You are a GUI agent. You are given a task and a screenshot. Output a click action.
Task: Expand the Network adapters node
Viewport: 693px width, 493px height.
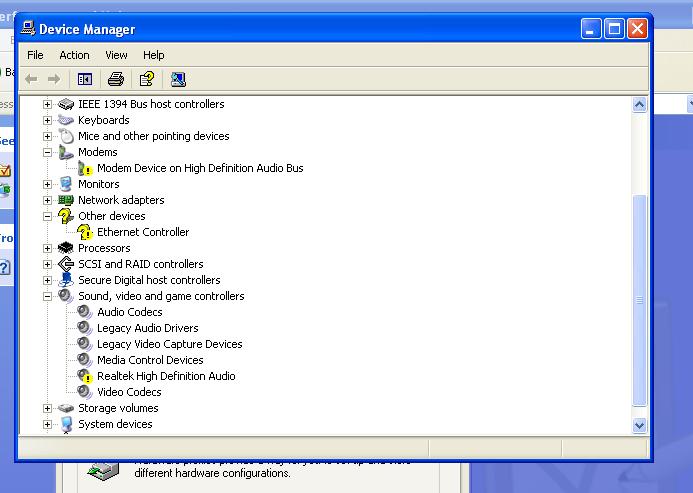click(x=47, y=200)
